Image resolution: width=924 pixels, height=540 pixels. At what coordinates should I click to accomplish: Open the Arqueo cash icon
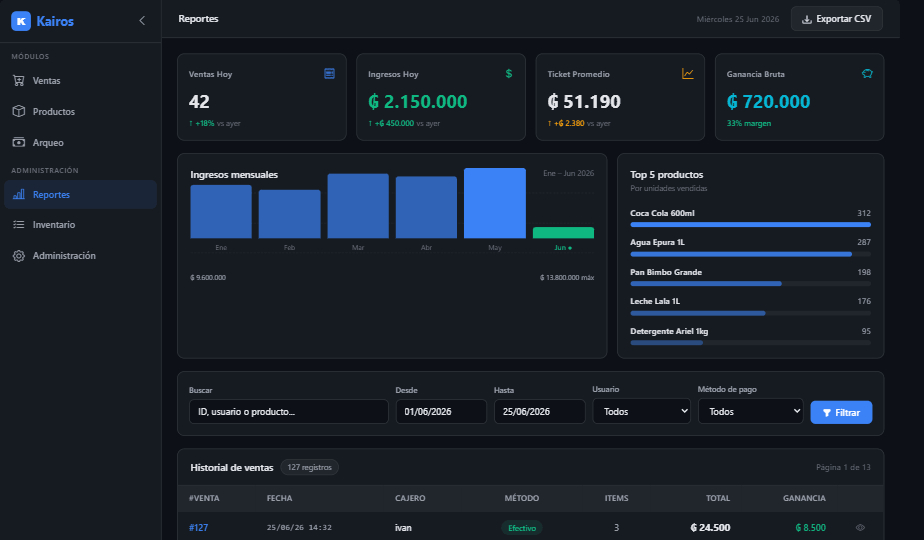pos(19,142)
